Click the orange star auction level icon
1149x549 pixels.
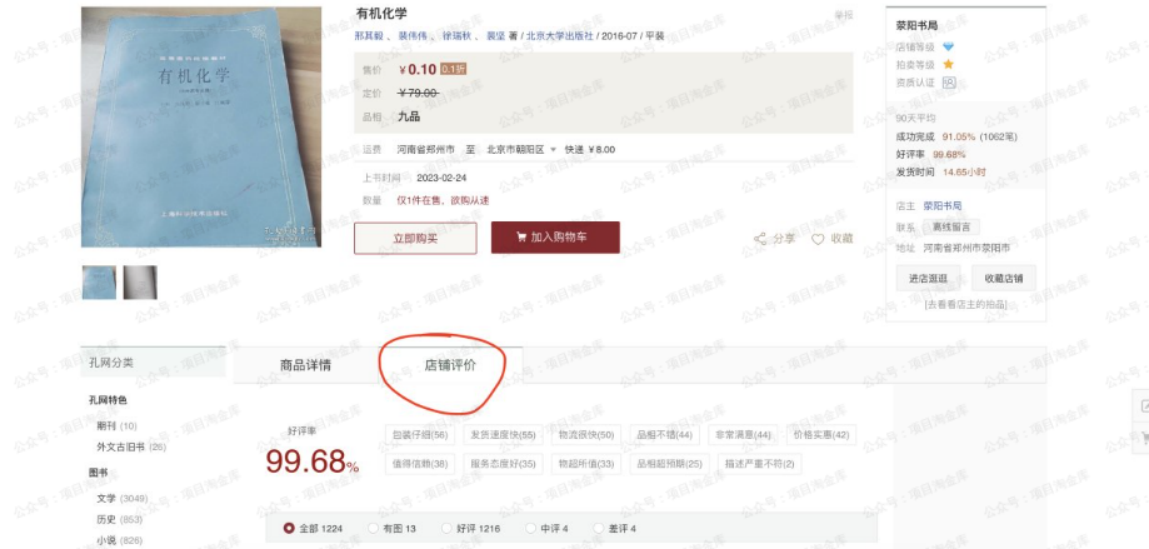948,65
